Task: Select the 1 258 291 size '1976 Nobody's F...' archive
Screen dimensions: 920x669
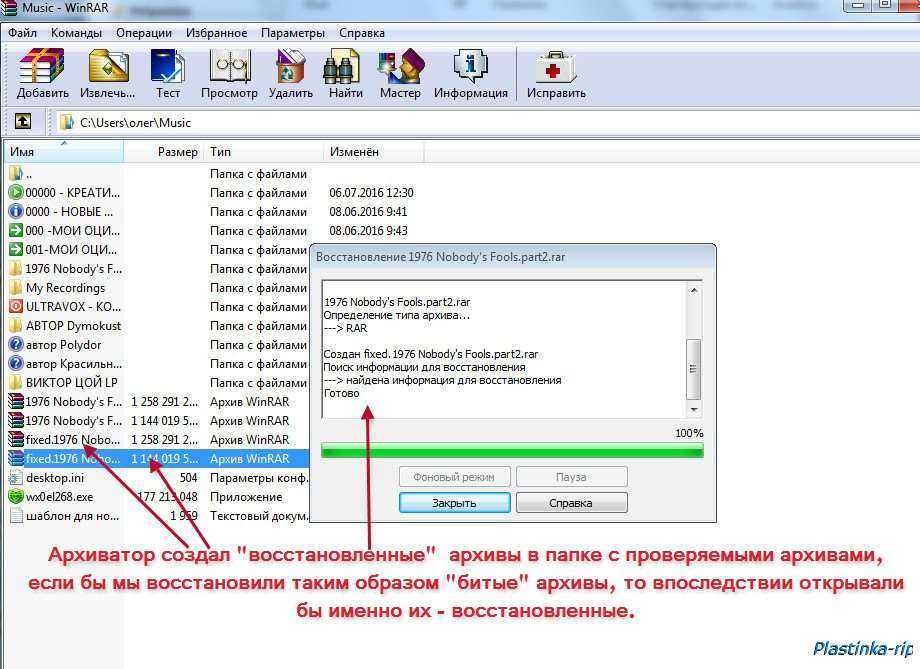Action: click(157, 402)
